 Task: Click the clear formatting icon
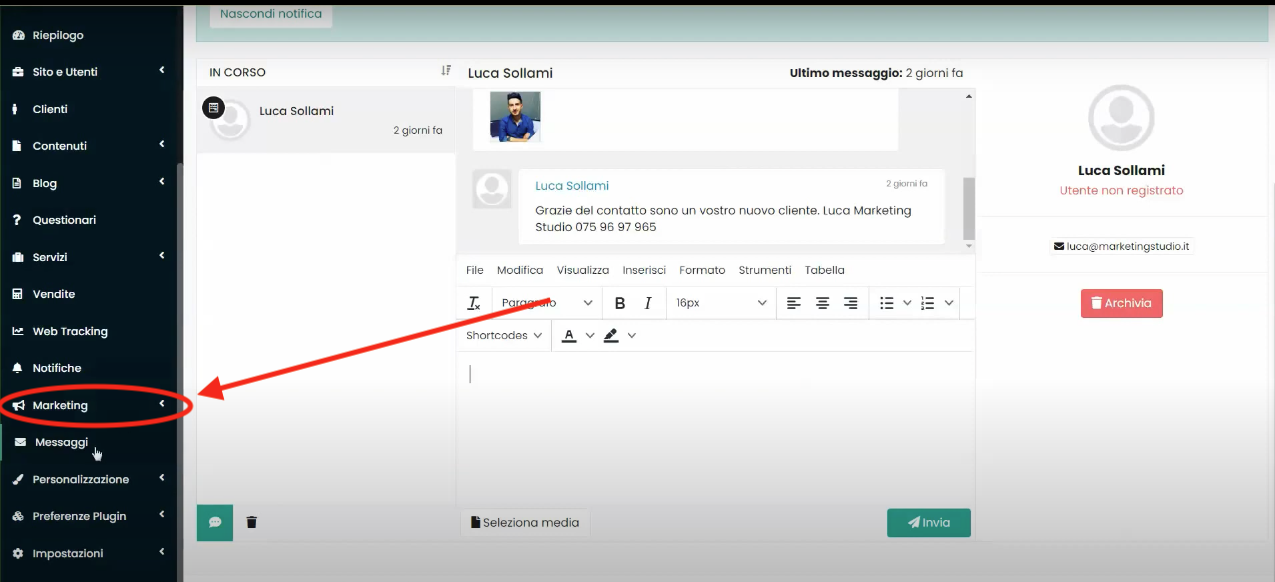[474, 303]
